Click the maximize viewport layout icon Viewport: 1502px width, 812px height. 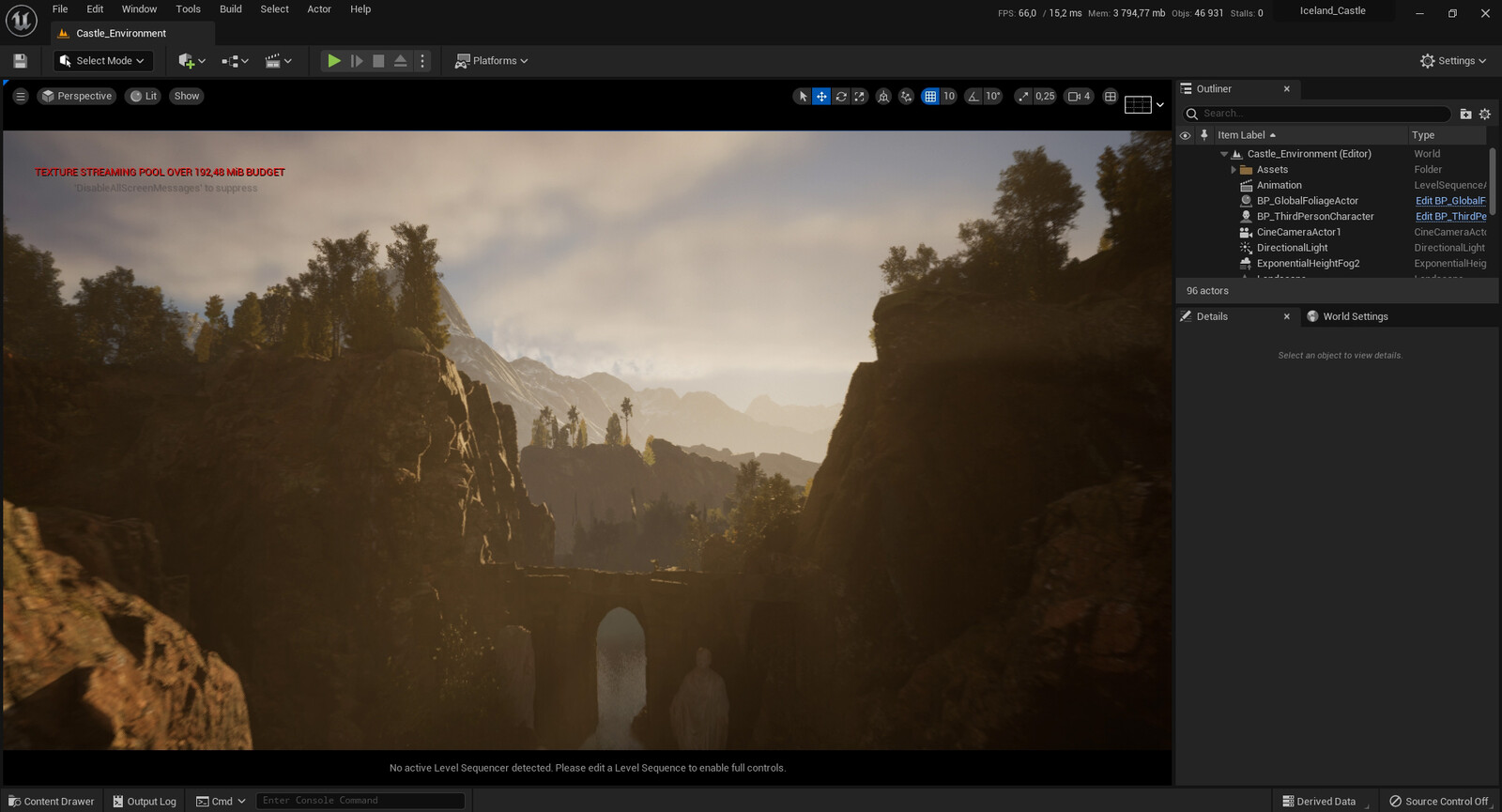[1111, 96]
